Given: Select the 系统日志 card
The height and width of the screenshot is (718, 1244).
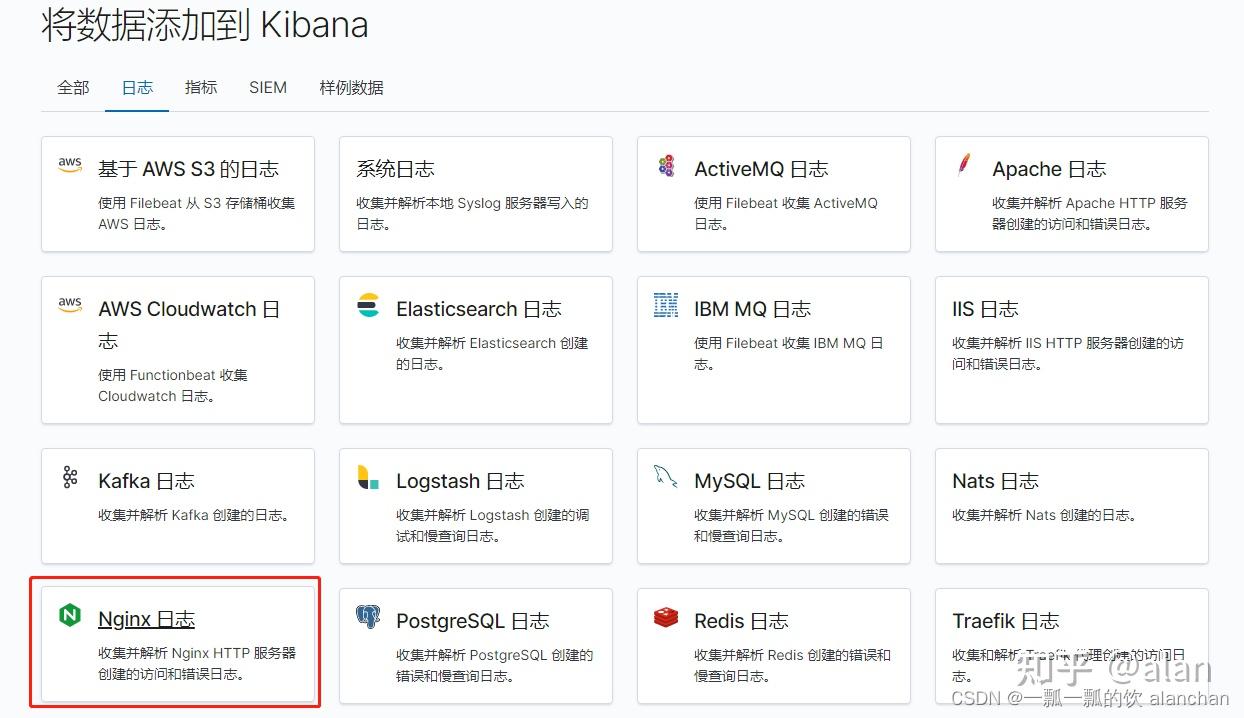Looking at the screenshot, I should 396,168.
